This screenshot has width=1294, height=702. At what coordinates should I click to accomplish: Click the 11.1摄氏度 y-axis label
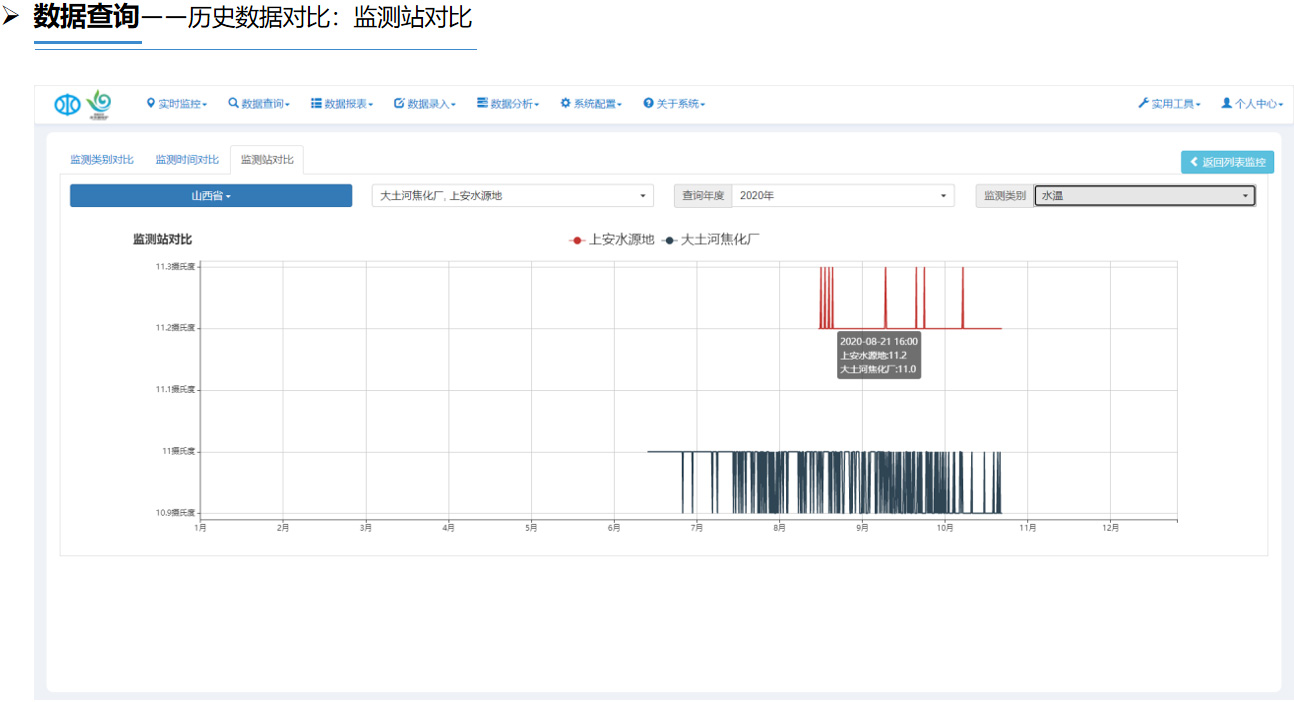point(175,390)
